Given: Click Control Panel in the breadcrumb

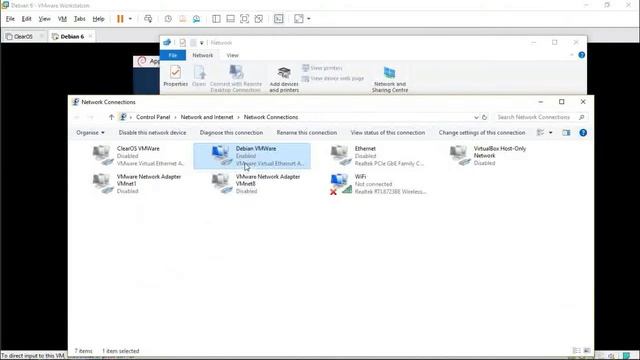Looking at the screenshot, I should click(x=153, y=117).
